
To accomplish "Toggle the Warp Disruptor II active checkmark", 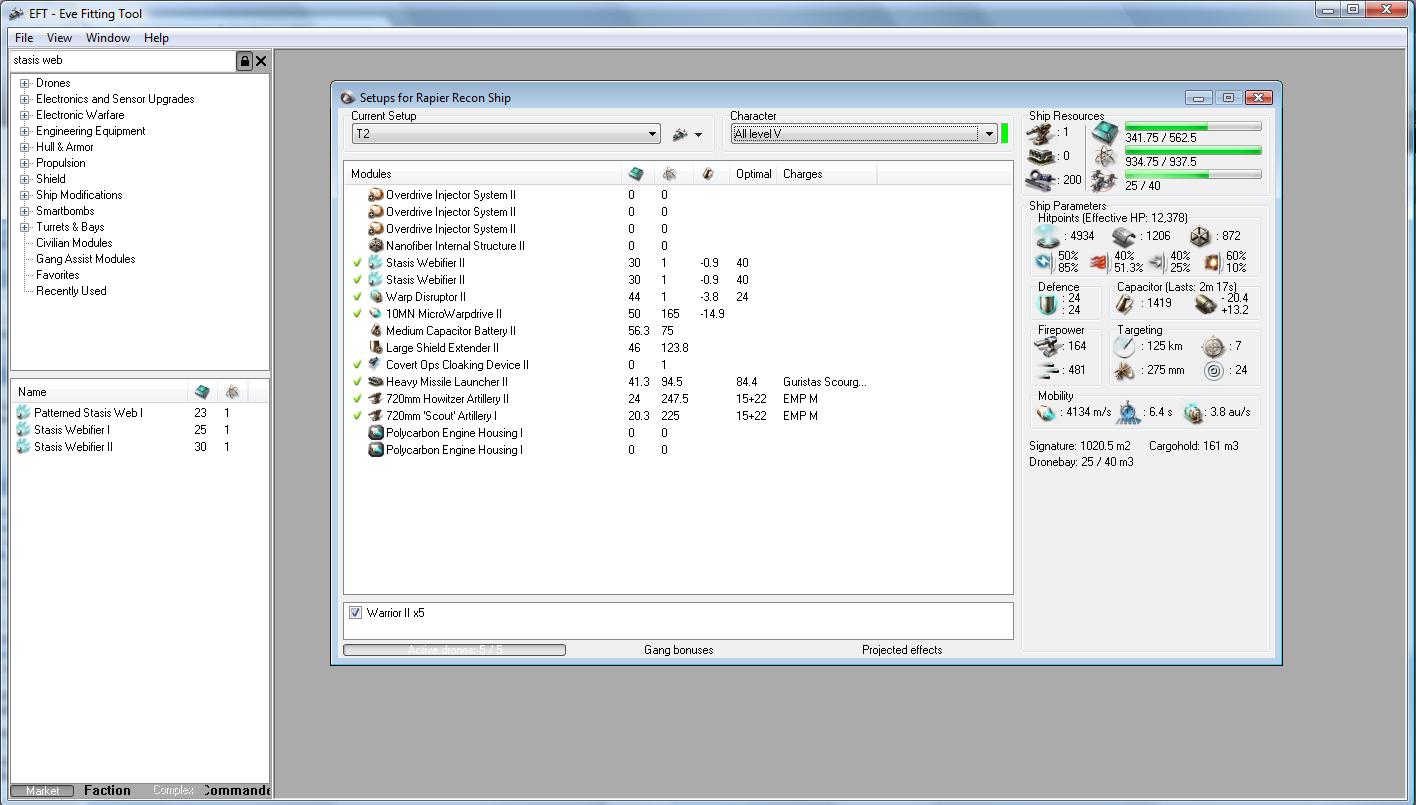I will tap(357, 297).
